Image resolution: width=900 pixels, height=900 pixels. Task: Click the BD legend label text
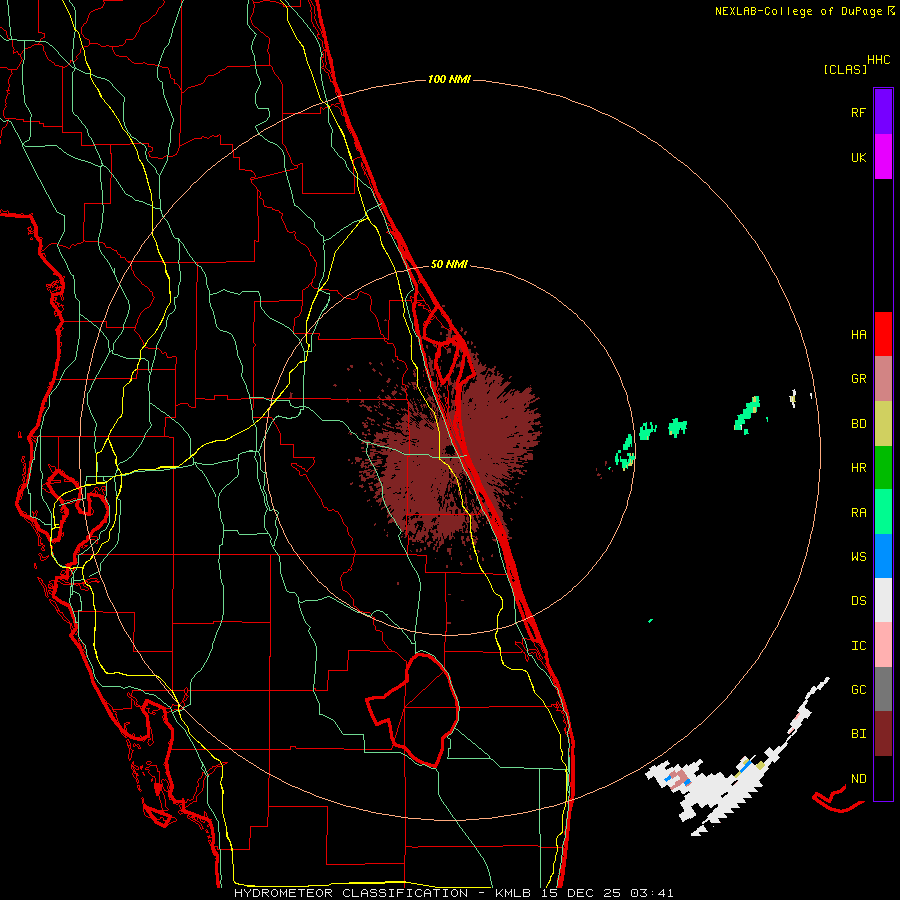(859, 424)
